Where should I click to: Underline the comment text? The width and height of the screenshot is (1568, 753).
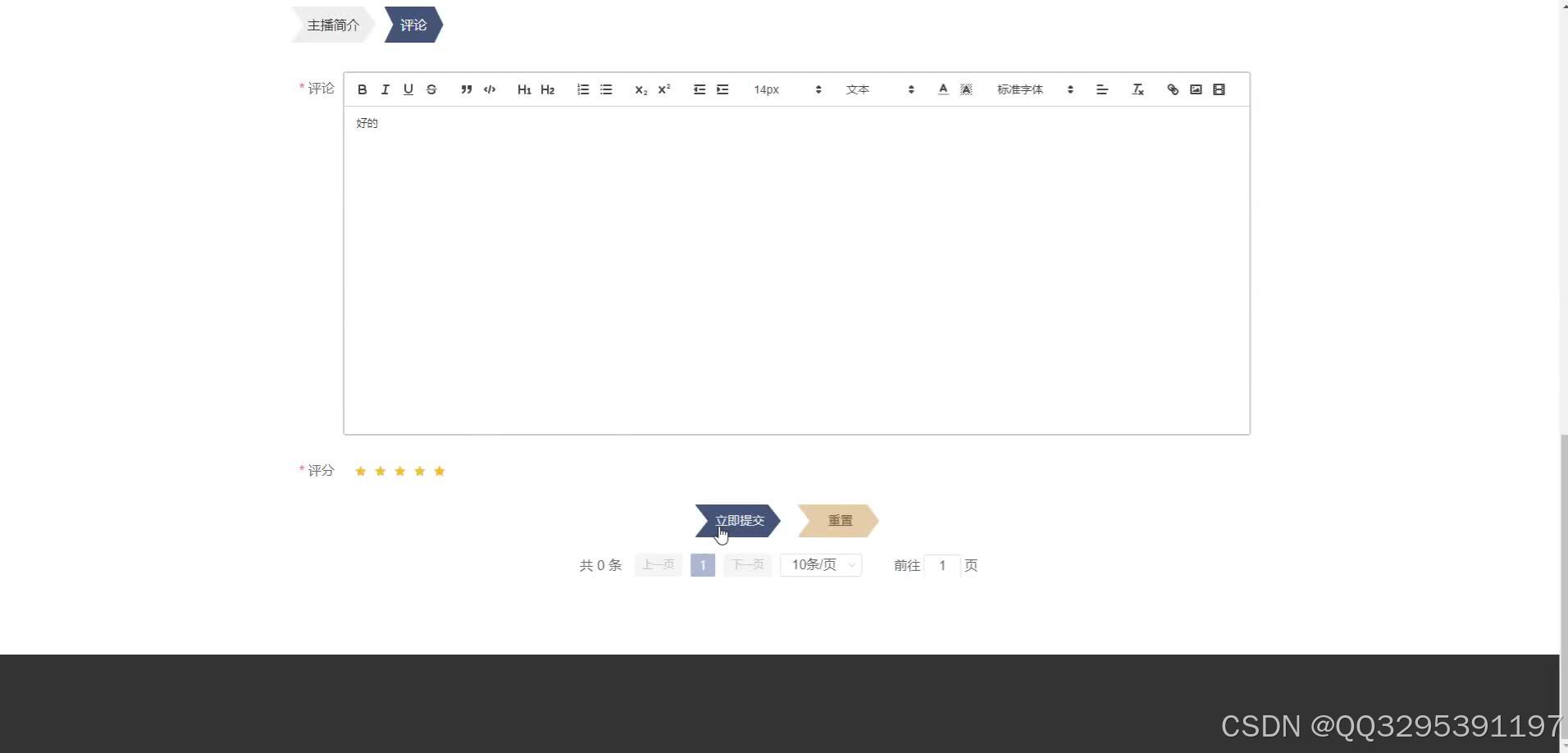(x=408, y=89)
